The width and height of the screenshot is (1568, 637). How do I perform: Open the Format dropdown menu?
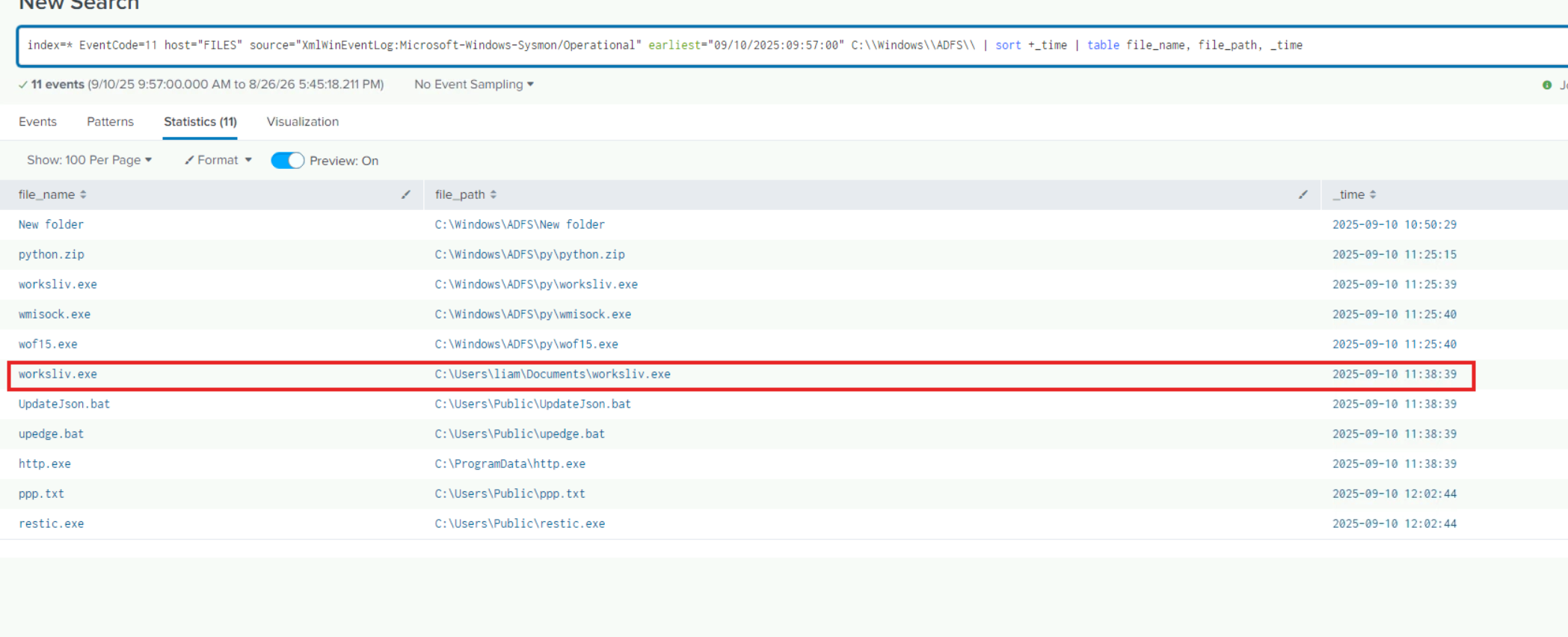[218, 160]
